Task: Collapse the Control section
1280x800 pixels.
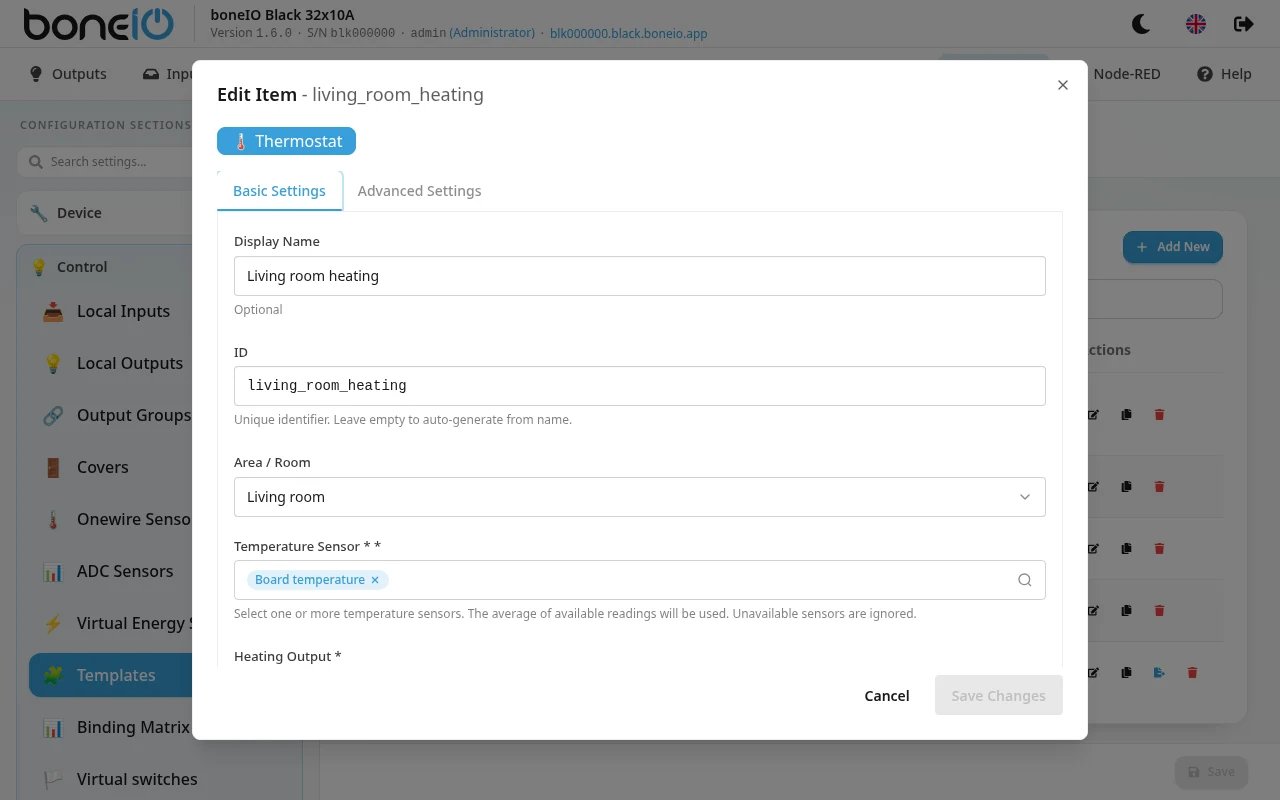Action: point(105,267)
